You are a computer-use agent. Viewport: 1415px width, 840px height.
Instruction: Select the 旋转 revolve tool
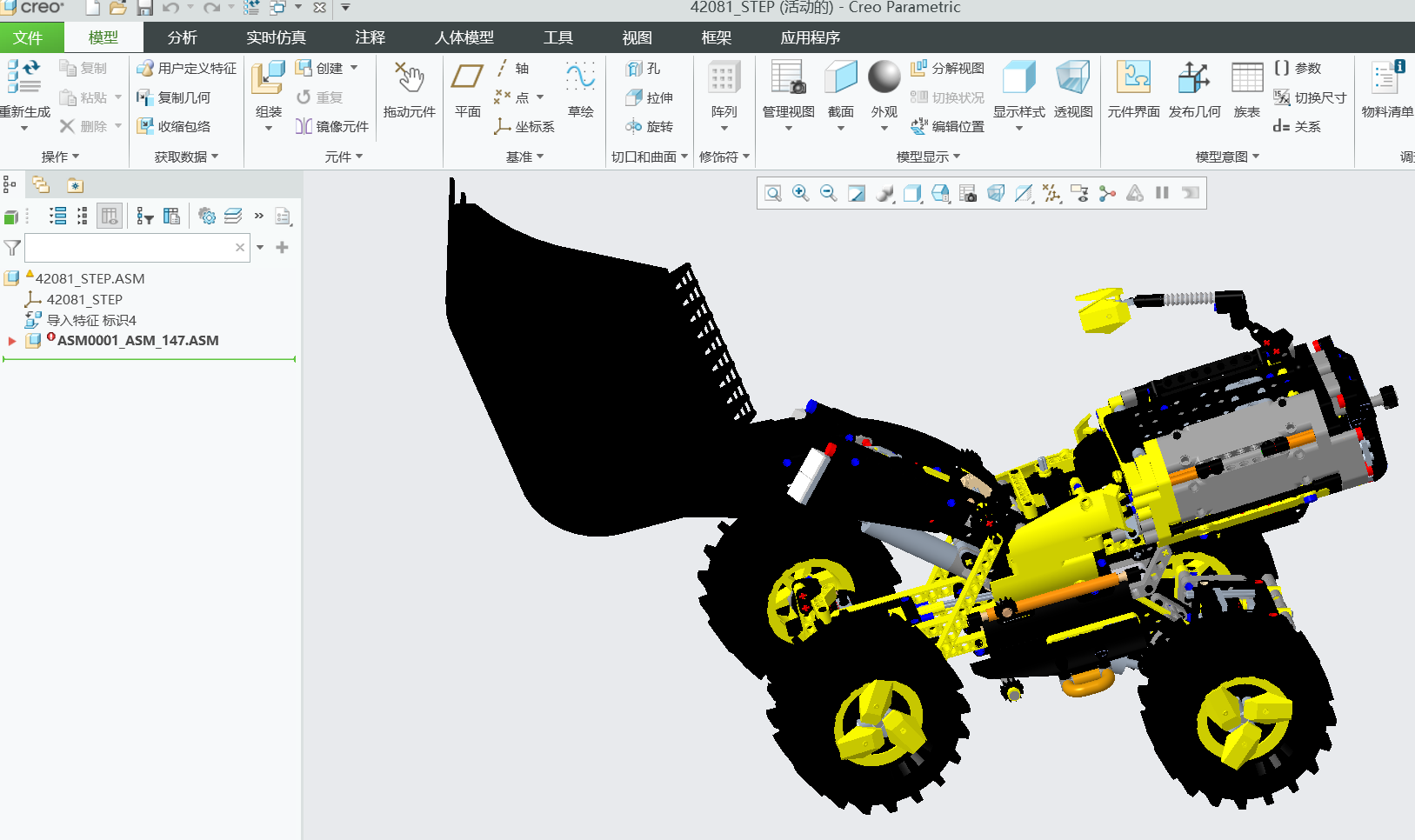(649, 126)
